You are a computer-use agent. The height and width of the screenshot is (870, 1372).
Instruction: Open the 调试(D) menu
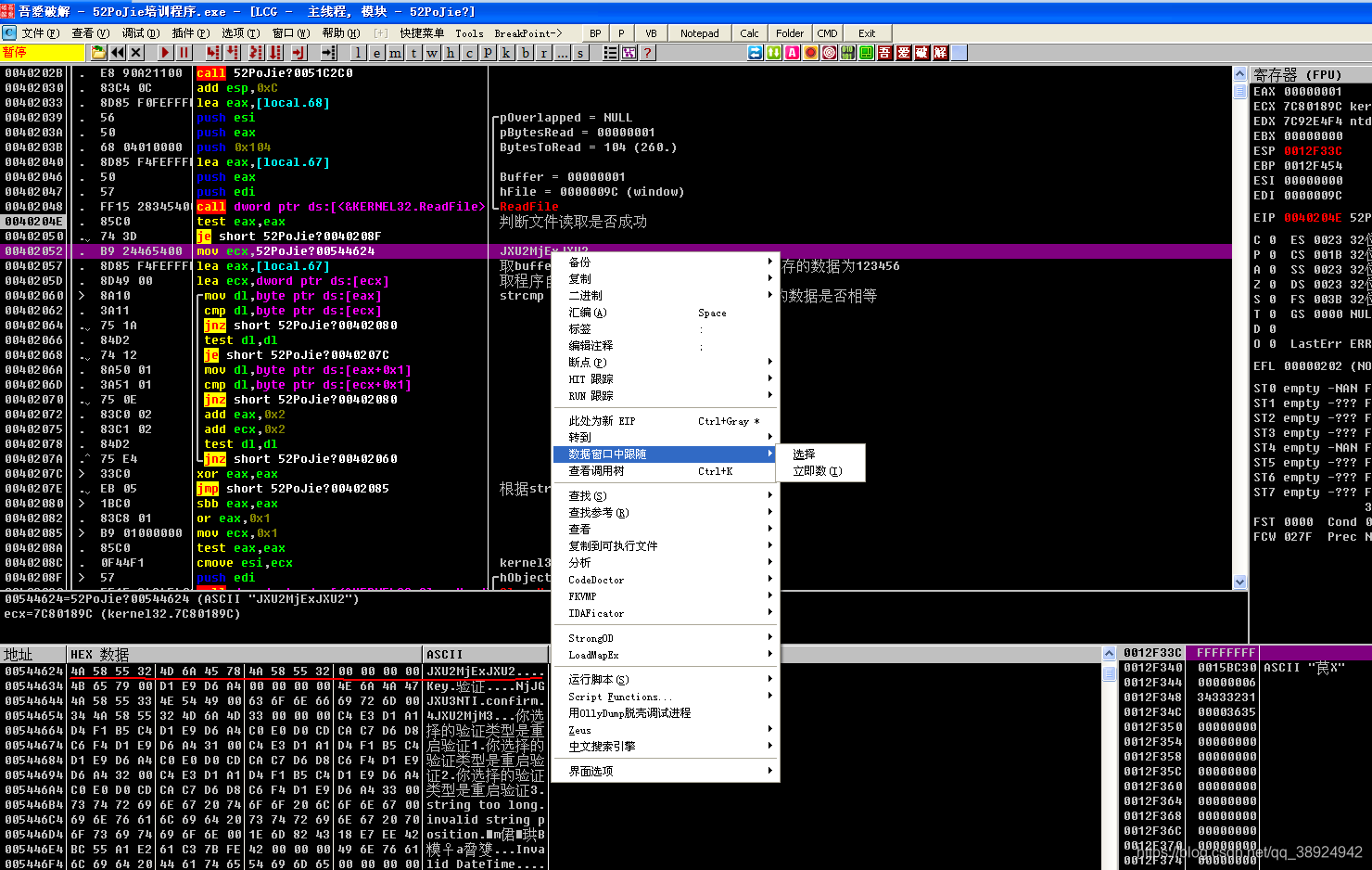pyautogui.click(x=140, y=32)
